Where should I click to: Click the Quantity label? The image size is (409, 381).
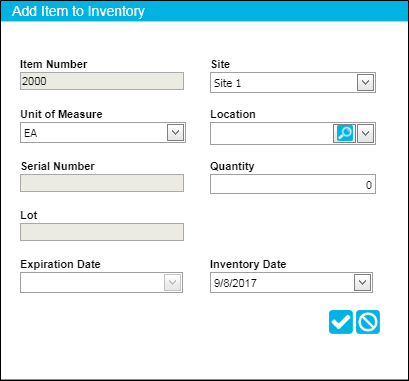[x=232, y=166]
